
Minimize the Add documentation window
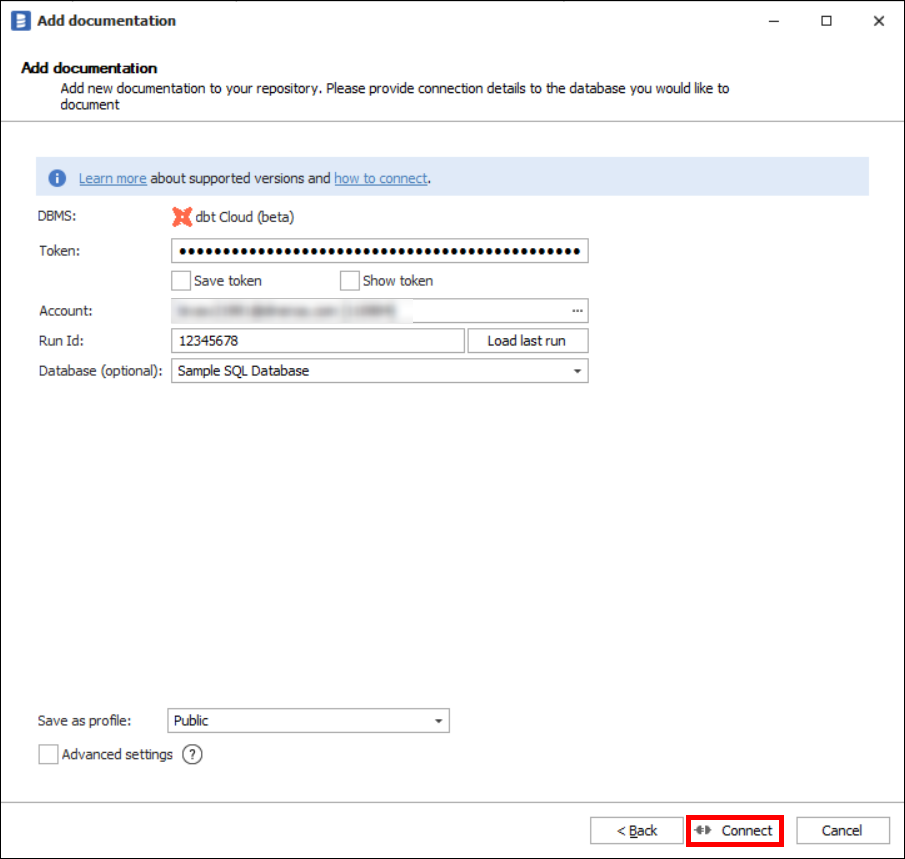[774, 20]
